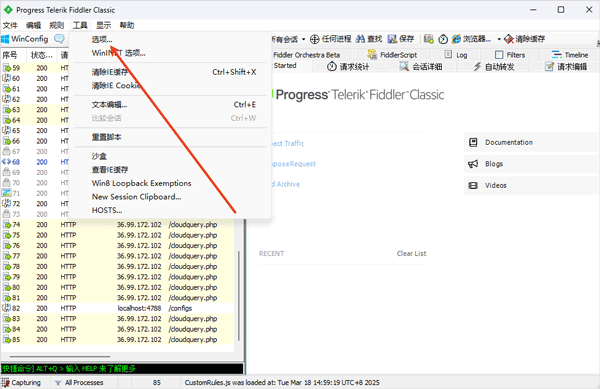Click the icon of session 68

click(x=7, y=162)
